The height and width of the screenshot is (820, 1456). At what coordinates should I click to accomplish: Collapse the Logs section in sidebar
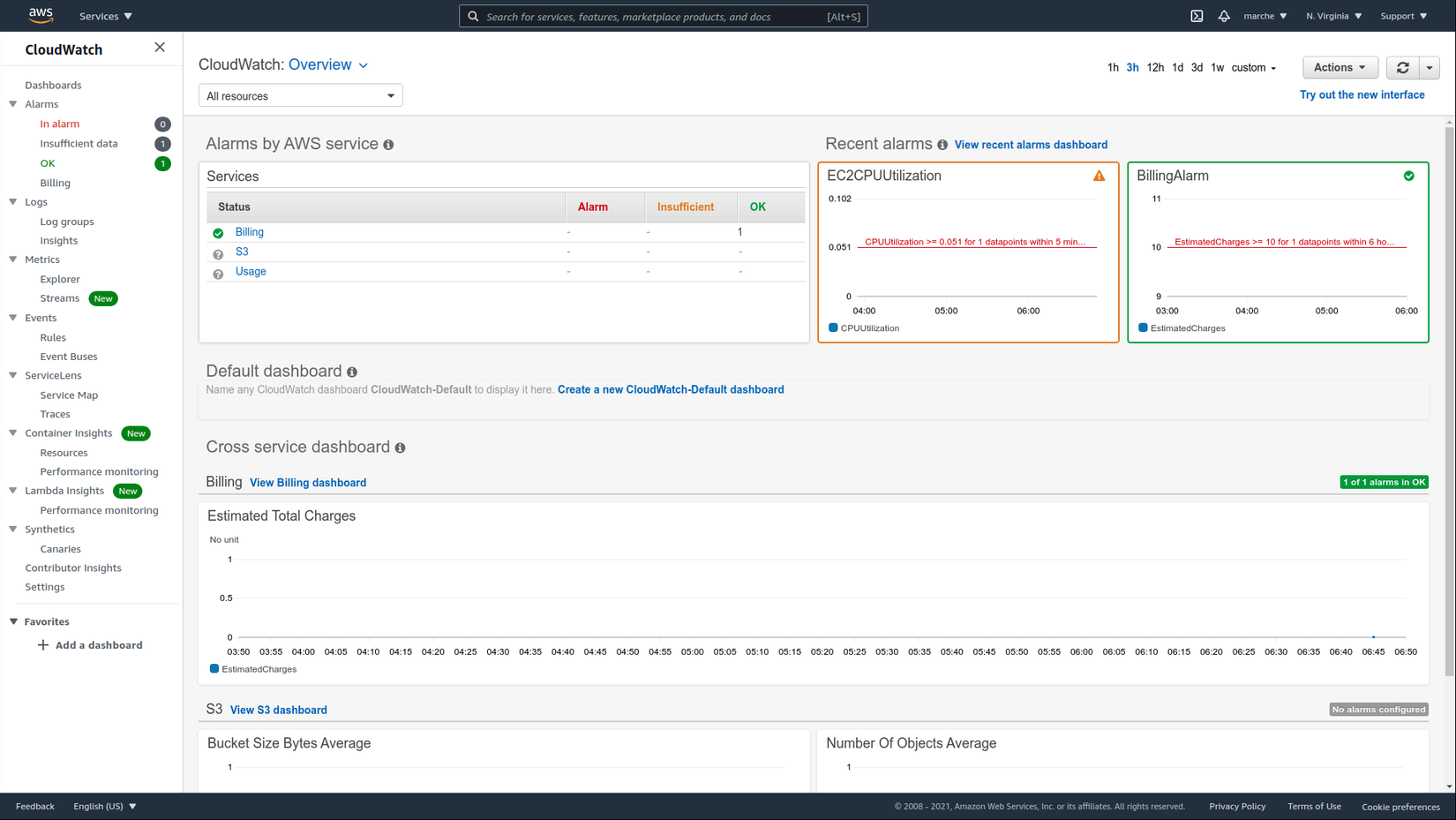point(13,202)
